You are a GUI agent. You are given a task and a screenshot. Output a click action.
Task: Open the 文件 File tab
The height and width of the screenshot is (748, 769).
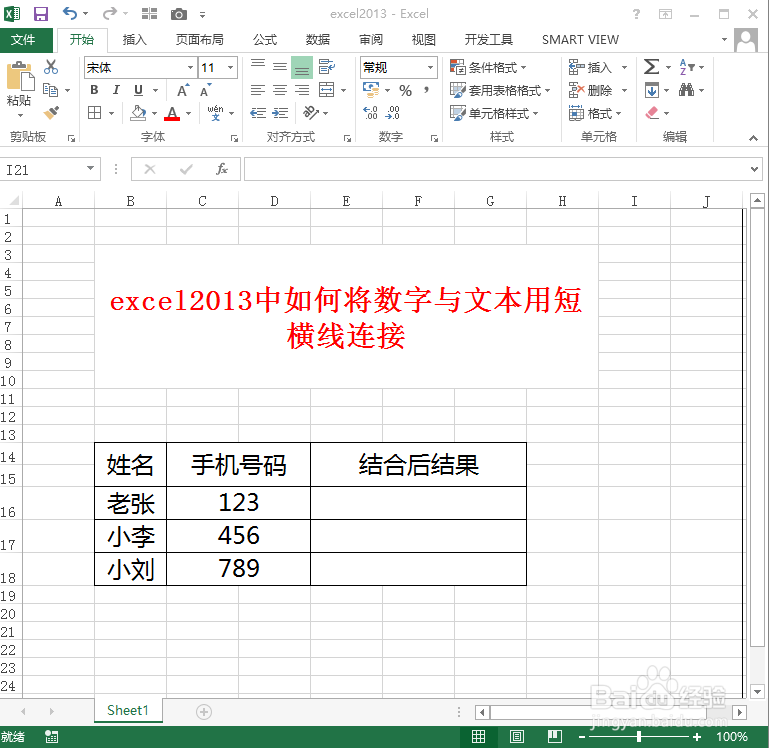[24, 40]
